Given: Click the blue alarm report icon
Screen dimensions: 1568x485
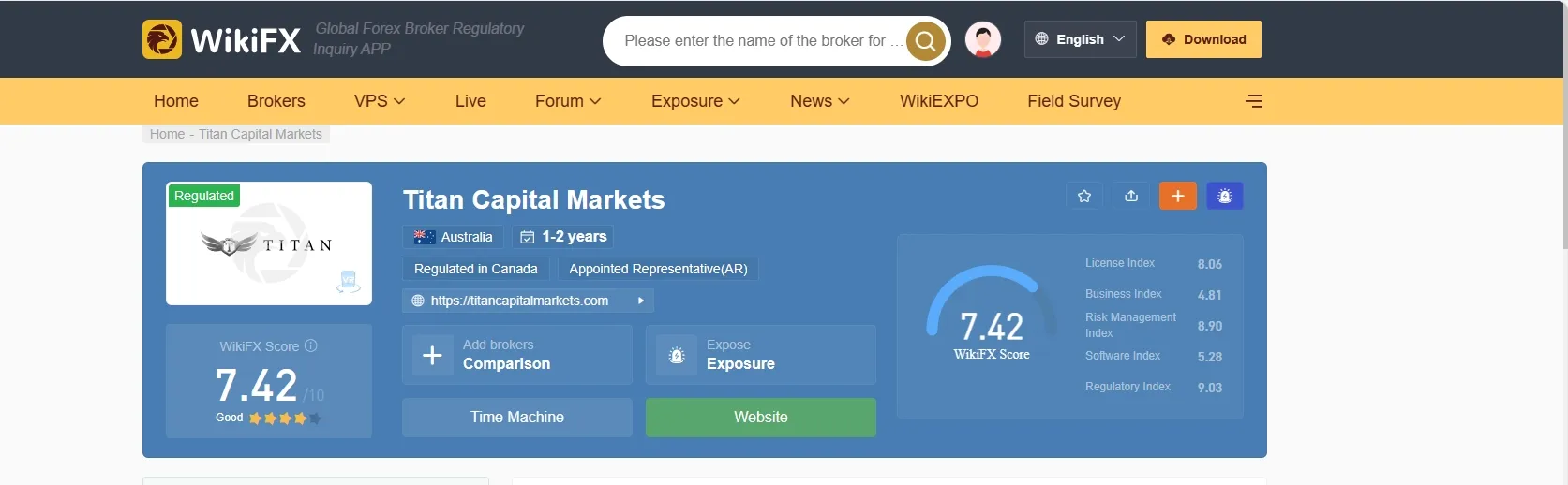Looking at the screenshot, I should [x=1225, y=196].
